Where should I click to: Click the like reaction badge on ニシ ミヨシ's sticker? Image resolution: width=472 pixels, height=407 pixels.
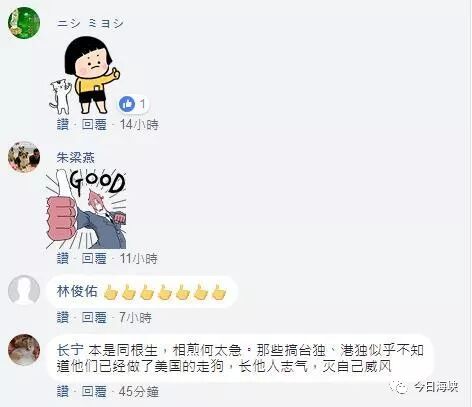[133, 104]
